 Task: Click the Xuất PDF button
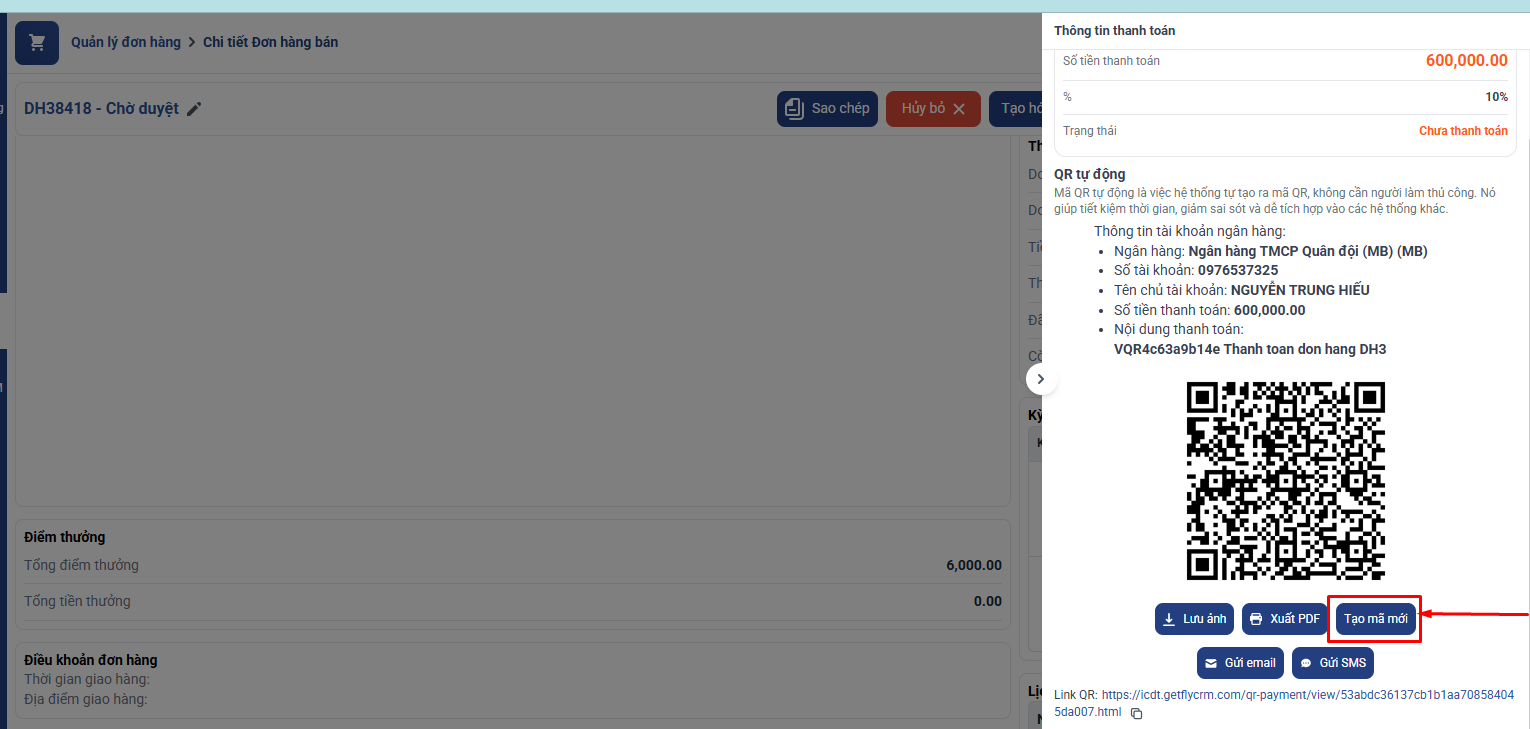point(1284,619)
